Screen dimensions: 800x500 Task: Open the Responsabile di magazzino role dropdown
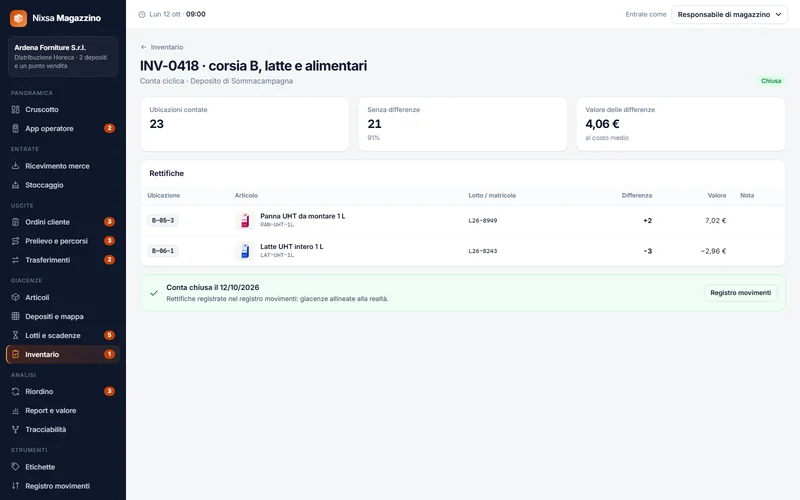(729, 14)
